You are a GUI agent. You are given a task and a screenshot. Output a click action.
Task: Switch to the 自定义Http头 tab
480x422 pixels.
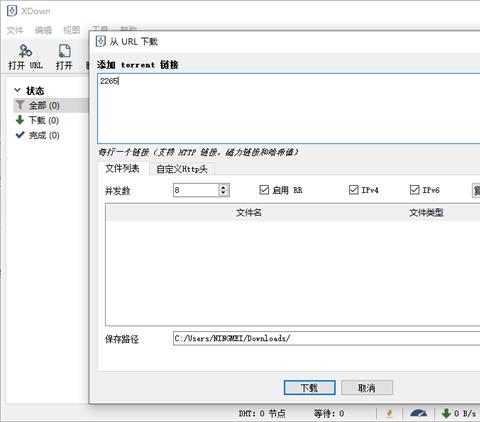coord(182,169)
